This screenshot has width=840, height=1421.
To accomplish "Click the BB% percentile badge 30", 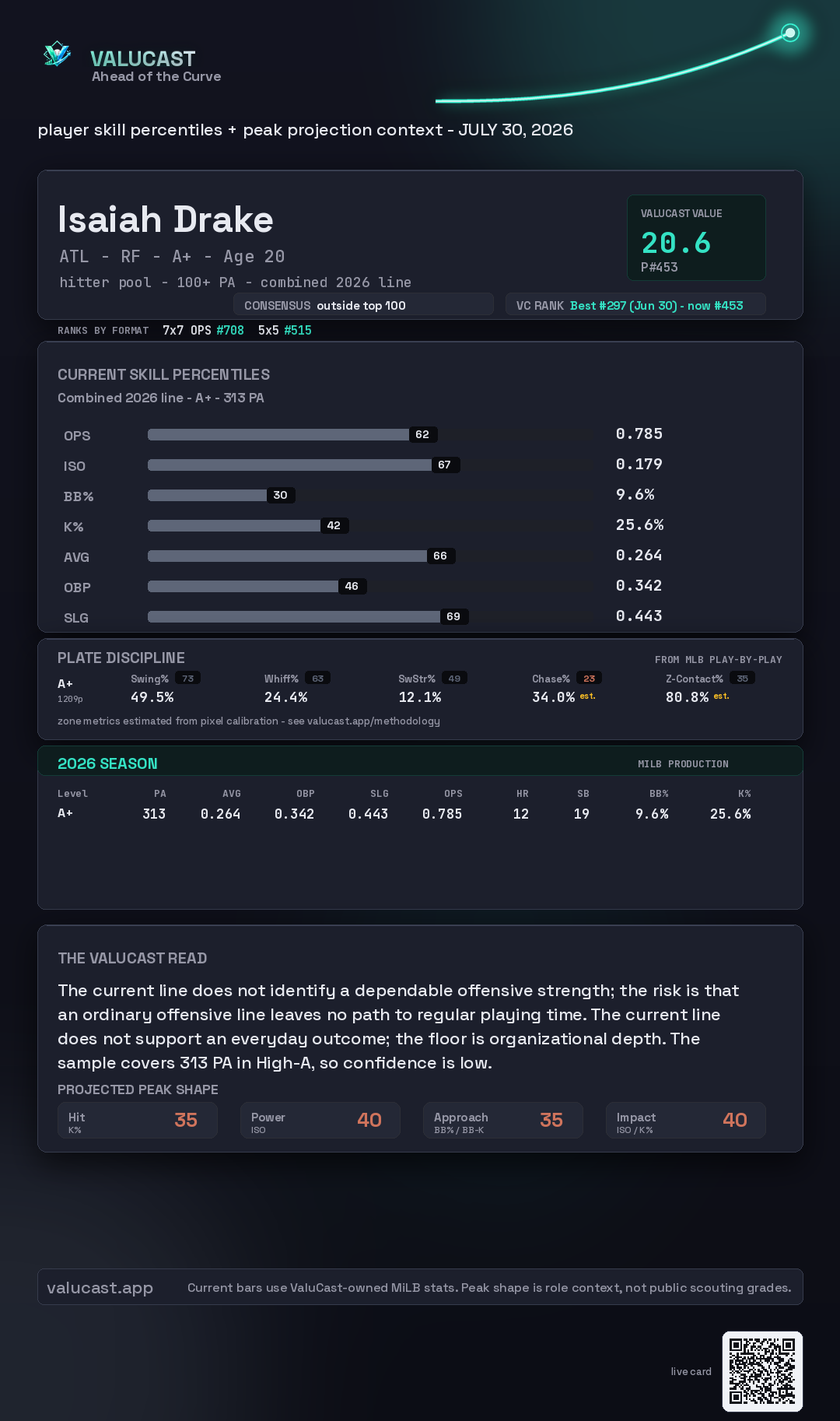I will click(281, 495).
